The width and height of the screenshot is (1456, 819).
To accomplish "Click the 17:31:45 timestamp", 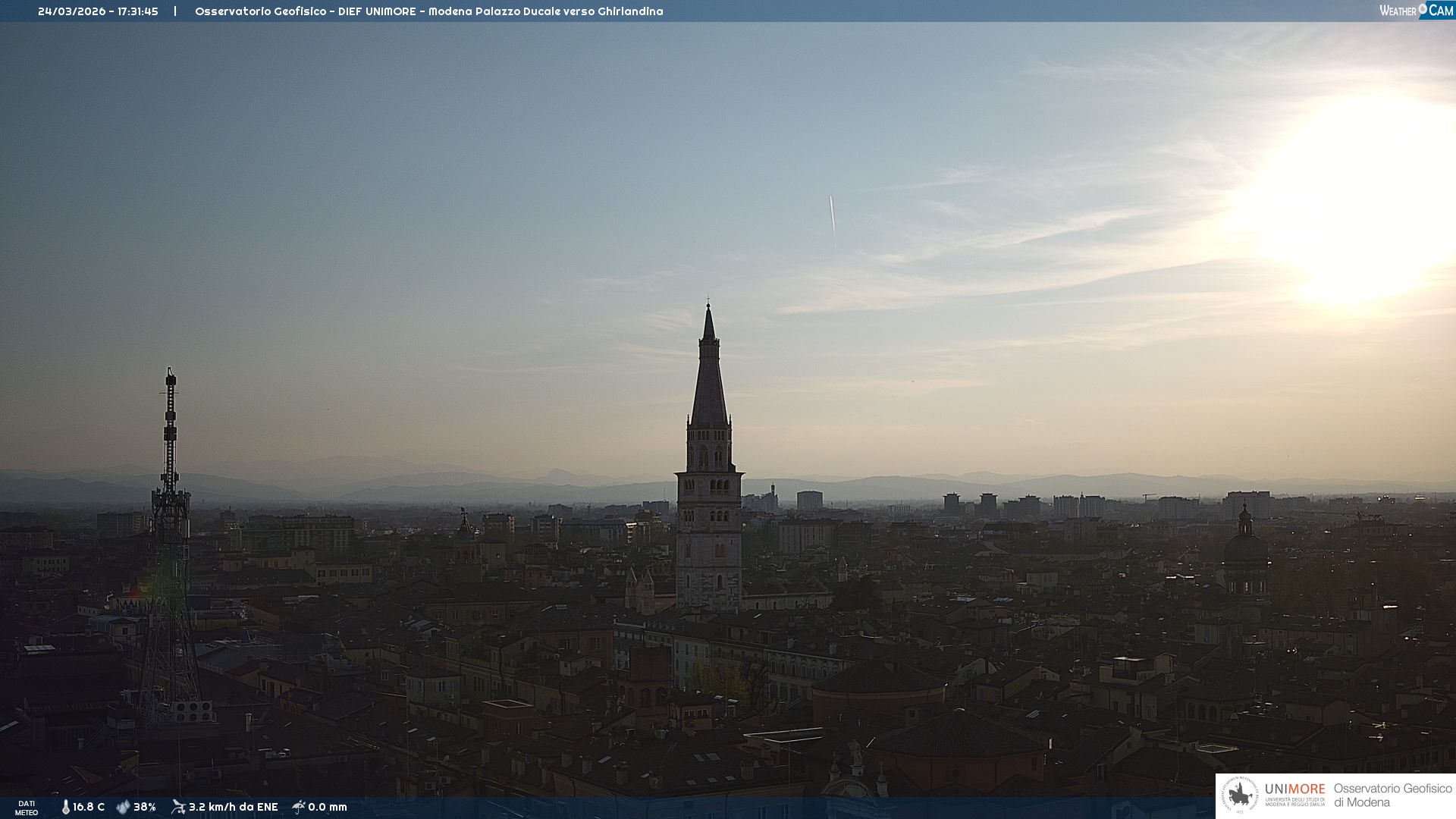I will tap(137, 11).
